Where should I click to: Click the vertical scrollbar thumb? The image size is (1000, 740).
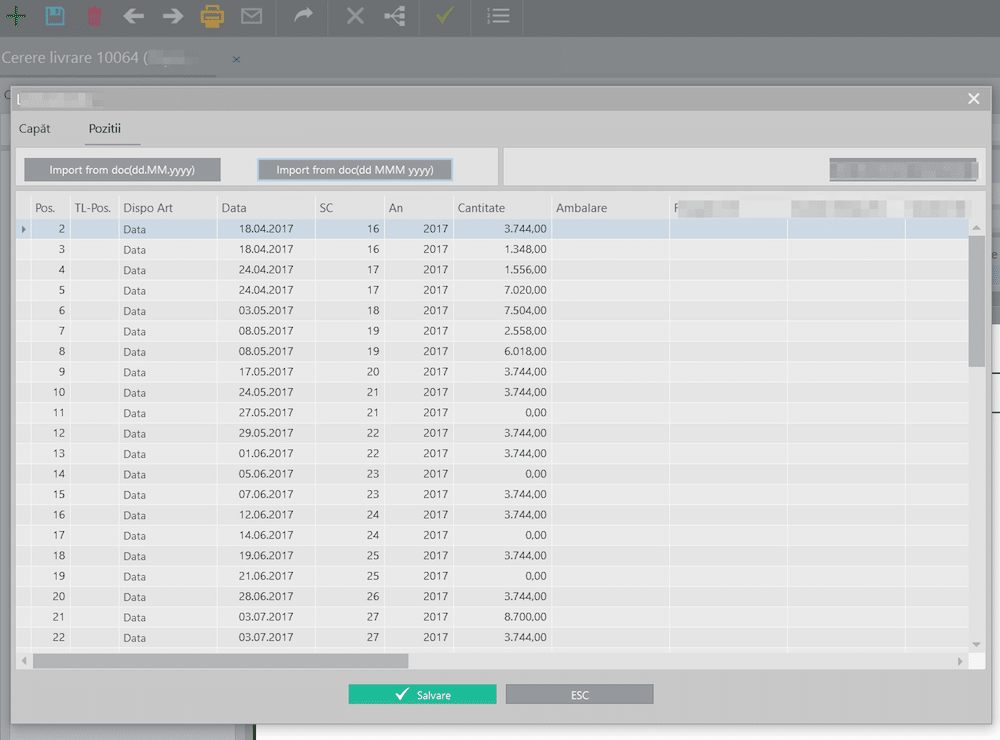976,301
